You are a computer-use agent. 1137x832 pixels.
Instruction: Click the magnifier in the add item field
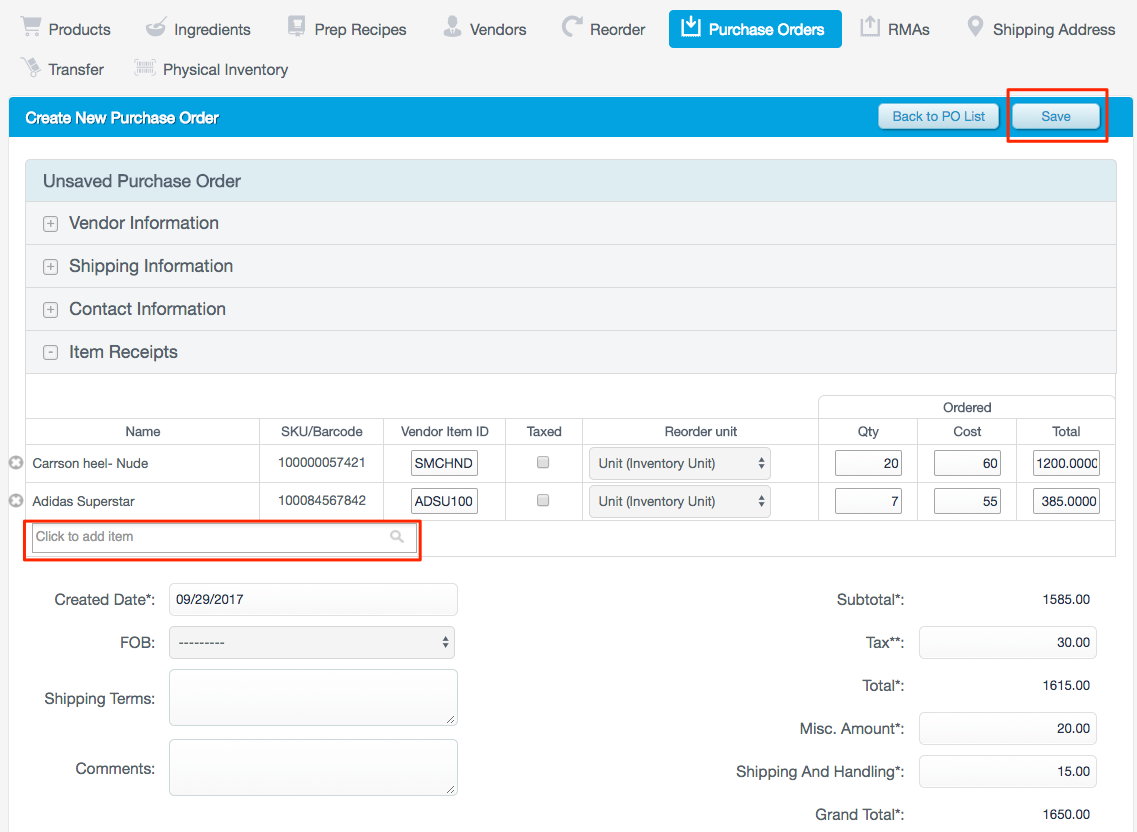click(x=397, y=537)
